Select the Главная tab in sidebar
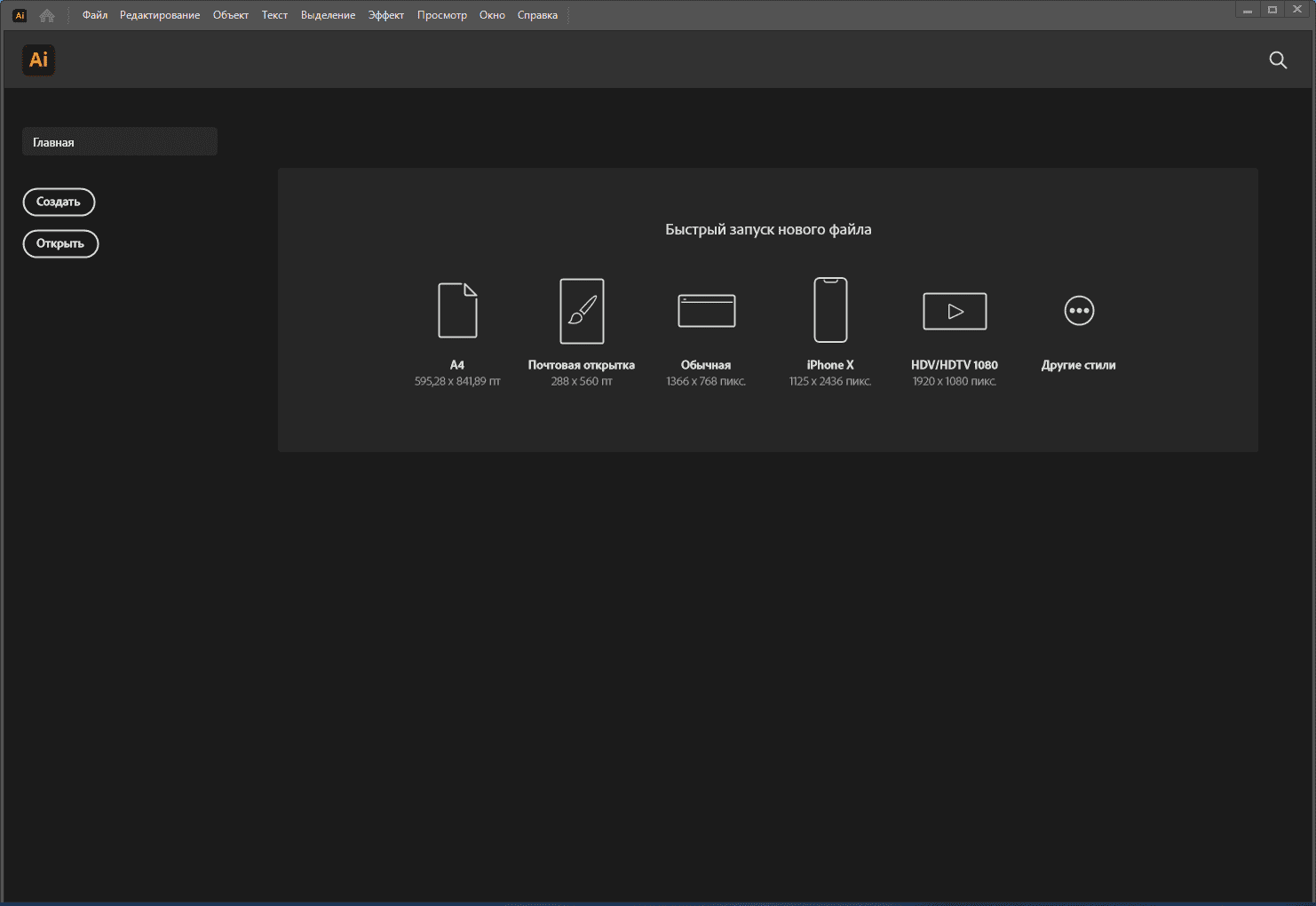The width and height of the screenshot is (1316, 906). pos(120,141)
